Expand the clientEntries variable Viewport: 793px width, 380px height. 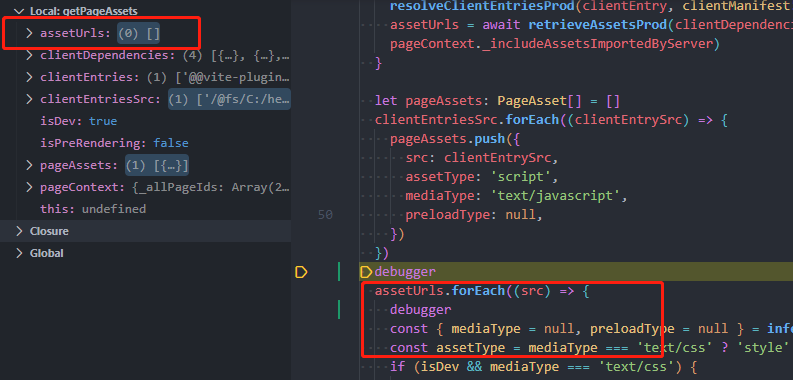point(29,77)
